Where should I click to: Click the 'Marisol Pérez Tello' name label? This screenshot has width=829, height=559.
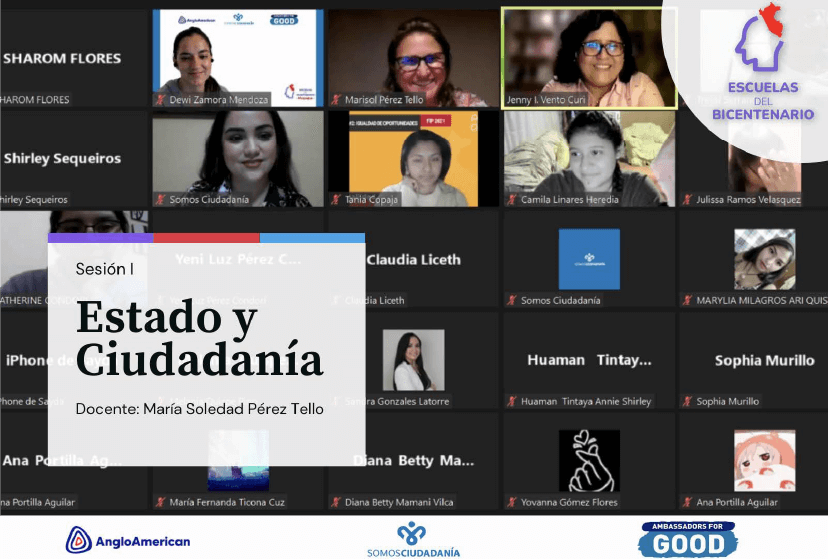pyautogui.click(x=384, y=99)
